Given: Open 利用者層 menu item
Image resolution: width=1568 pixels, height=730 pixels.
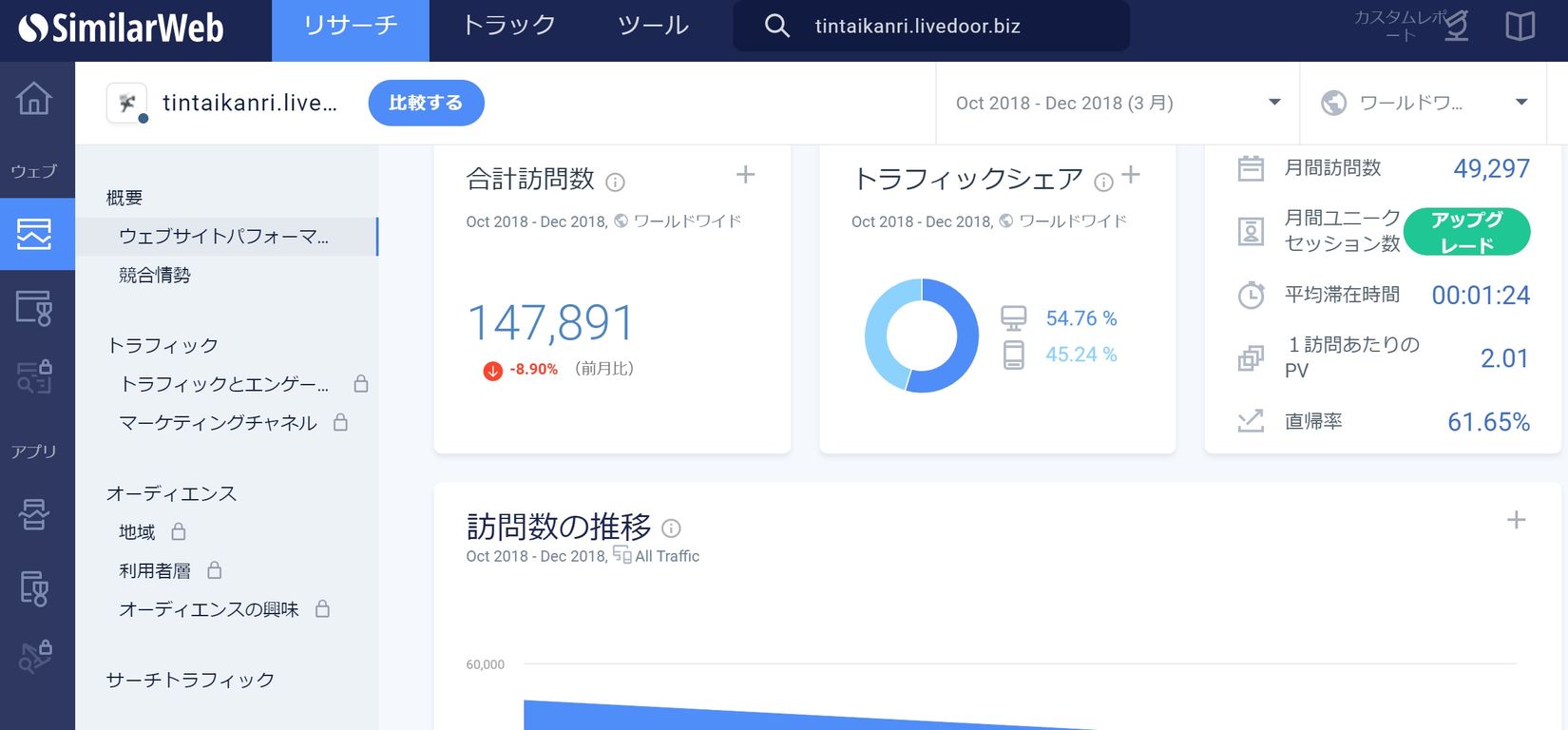Looking at the screenshot, I should tap(155, 570).
